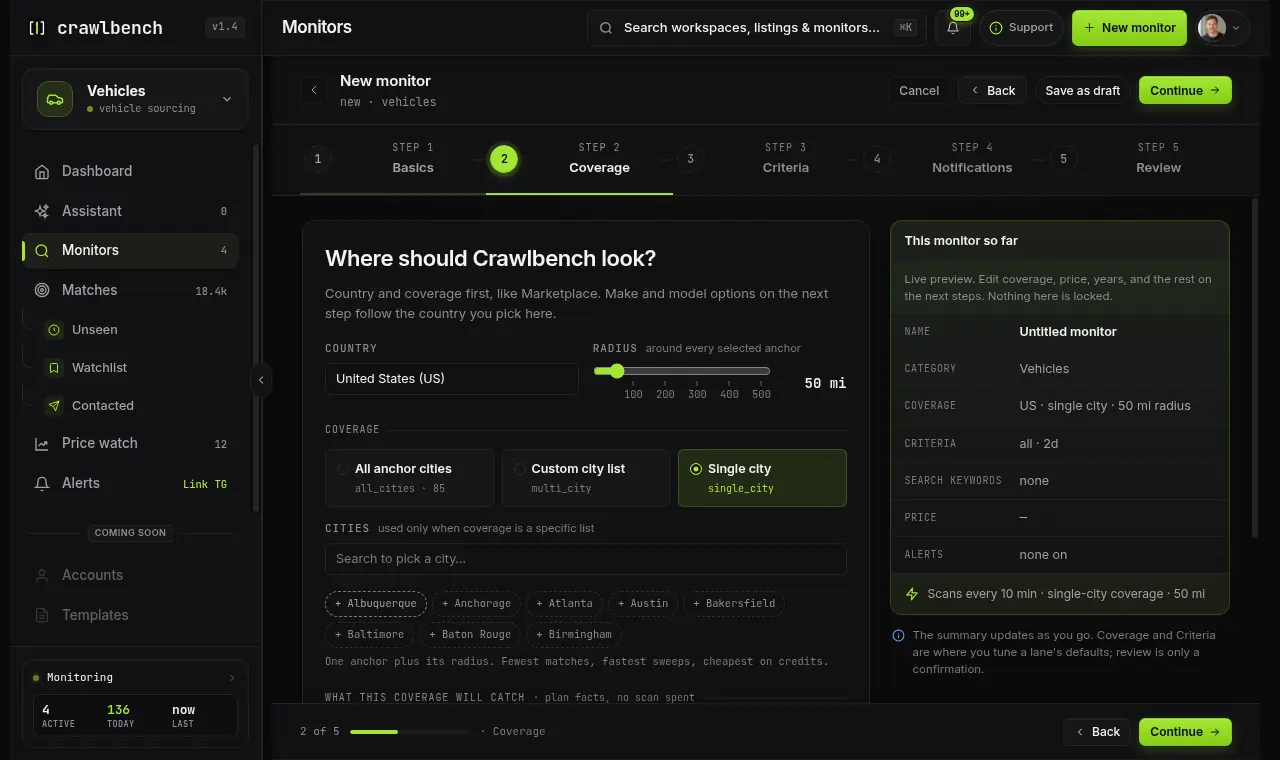Go to Step 3 Criteria

(x=766, y=158)
